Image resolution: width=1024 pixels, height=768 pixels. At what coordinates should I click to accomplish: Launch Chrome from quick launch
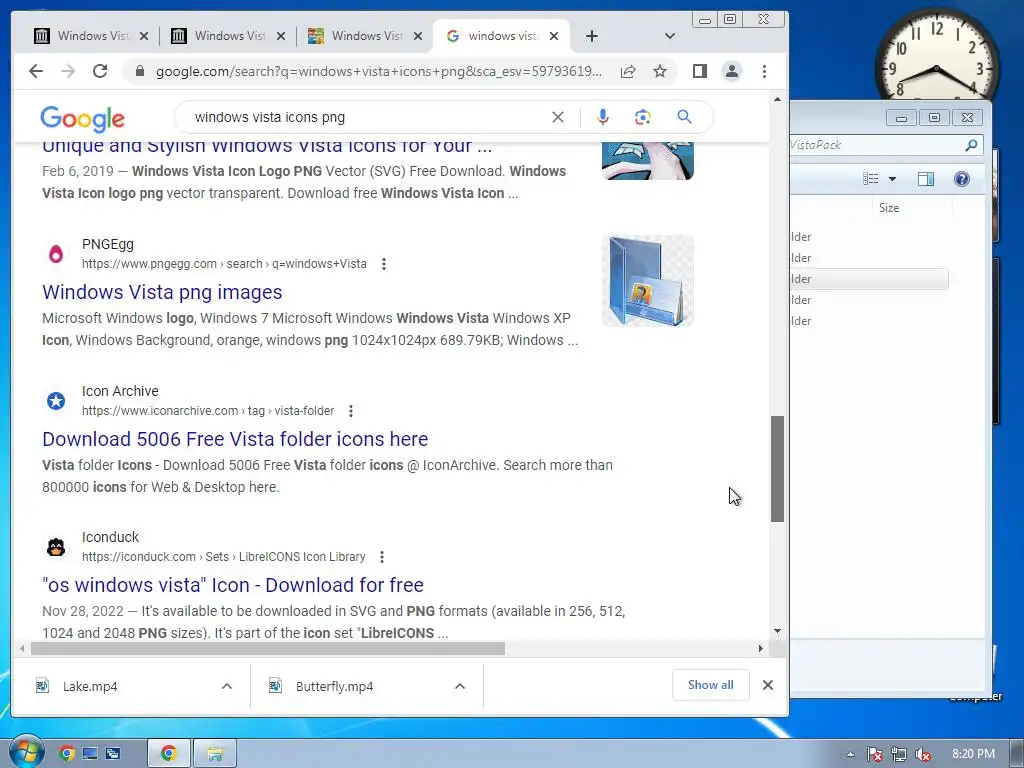(67, 754)
